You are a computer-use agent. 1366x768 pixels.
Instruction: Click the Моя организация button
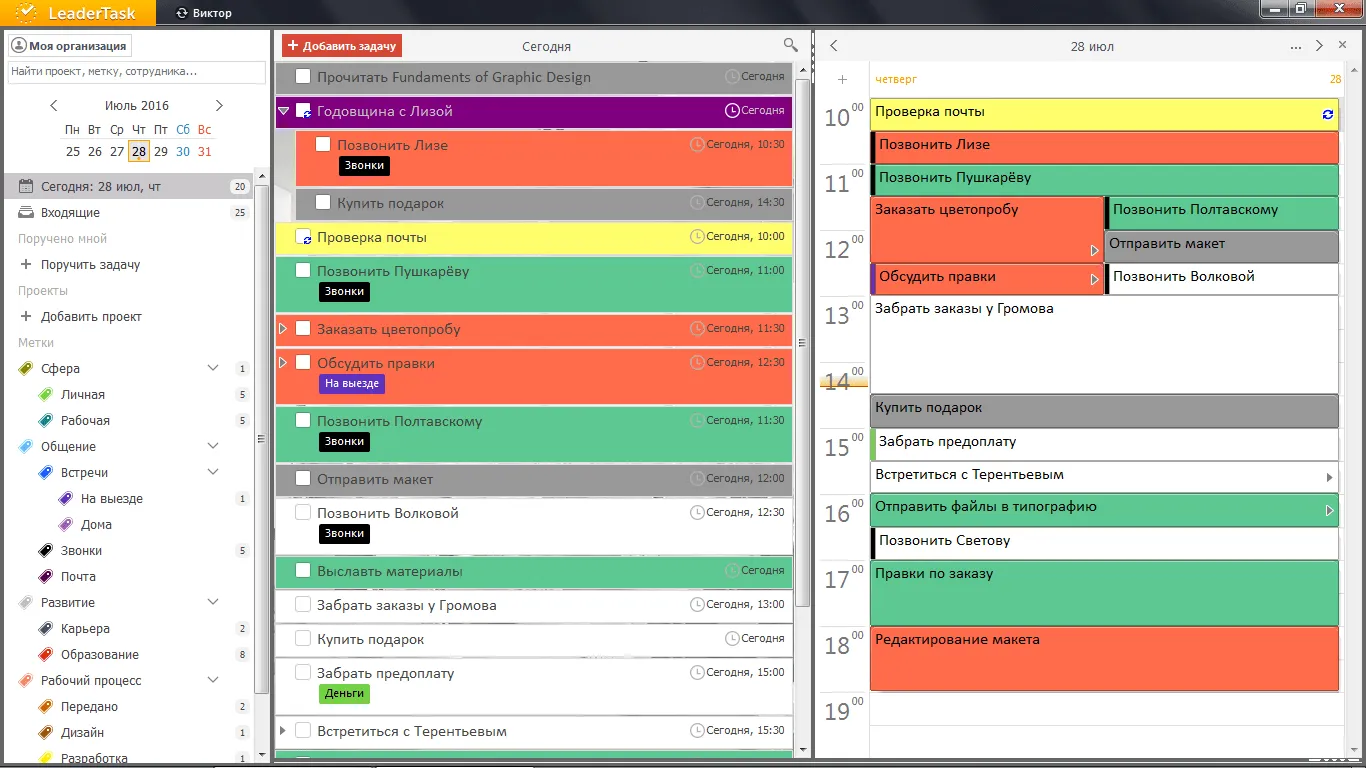70,46
